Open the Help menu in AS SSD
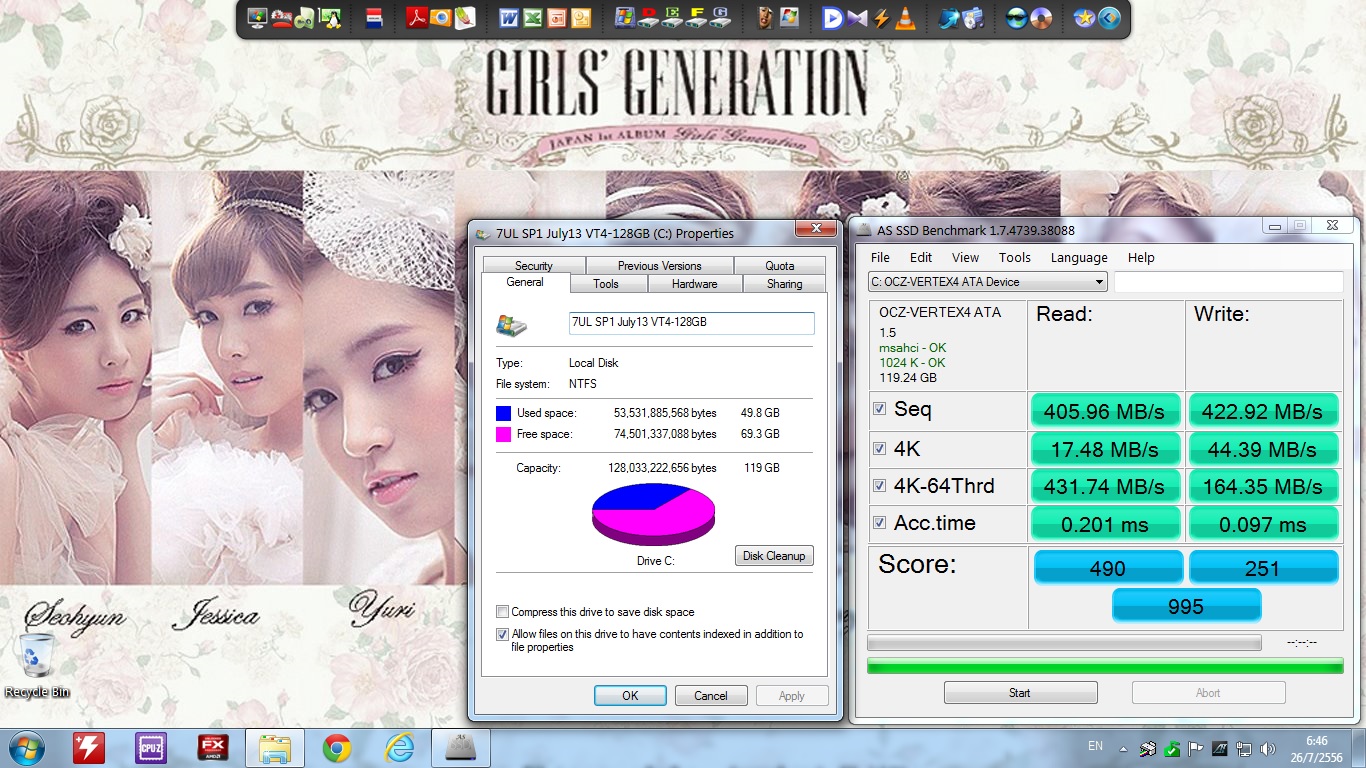Image resolution: width=1366 pixels, height=768 pixels. [1141, 257]
